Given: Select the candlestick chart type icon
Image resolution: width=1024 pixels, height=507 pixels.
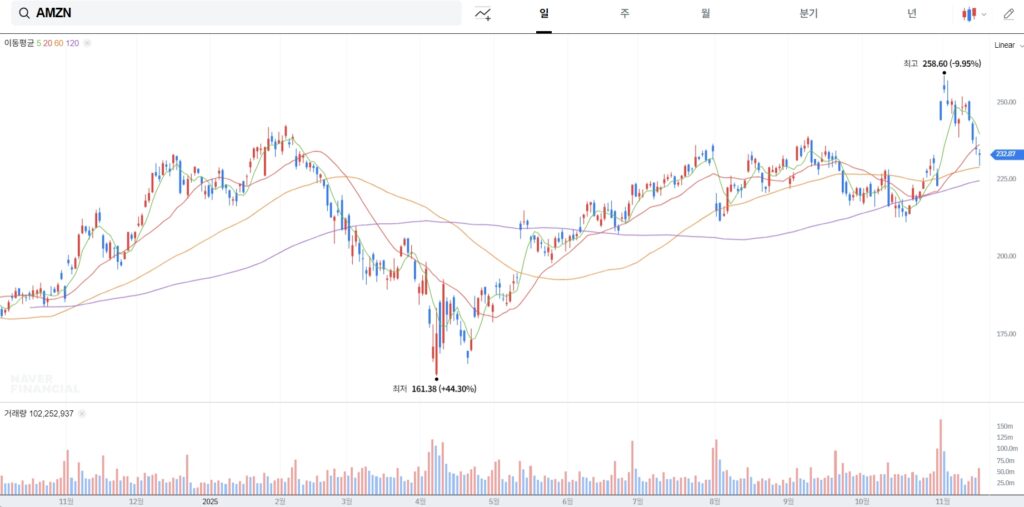Looking at the screenshot, I should tap(969, 14).
